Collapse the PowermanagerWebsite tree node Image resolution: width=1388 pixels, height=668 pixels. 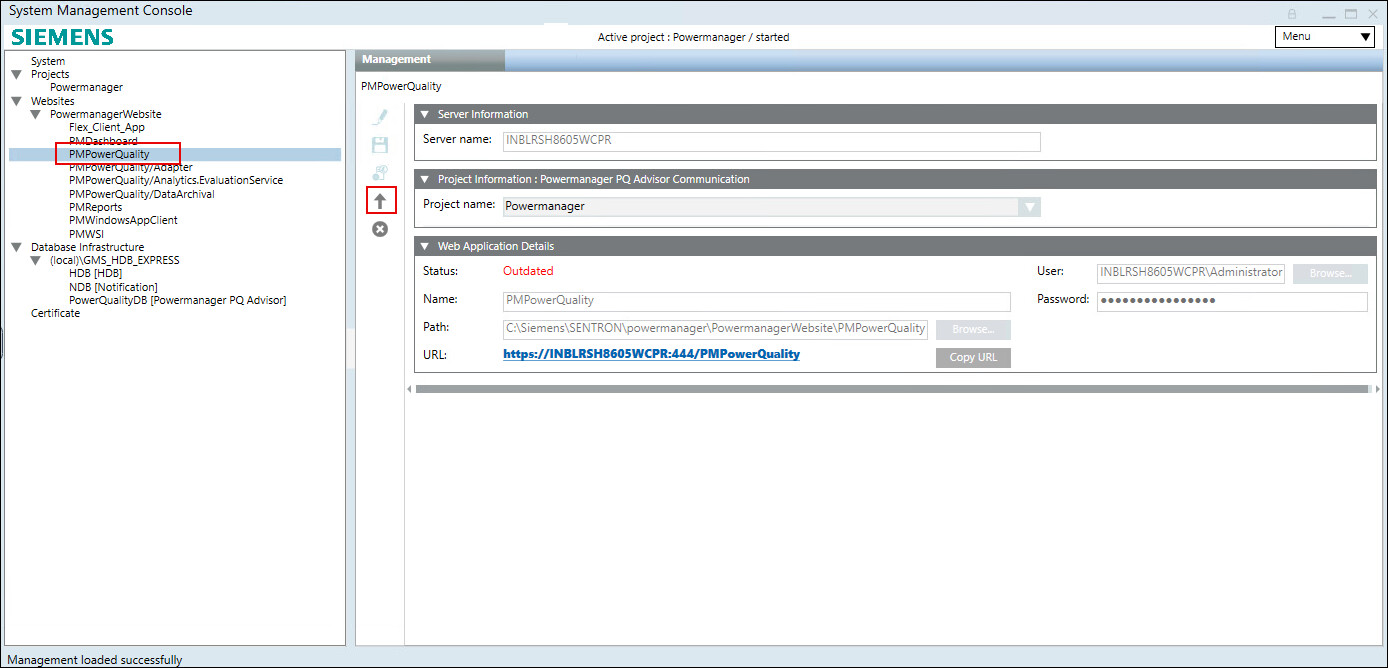tap(35, 115)
